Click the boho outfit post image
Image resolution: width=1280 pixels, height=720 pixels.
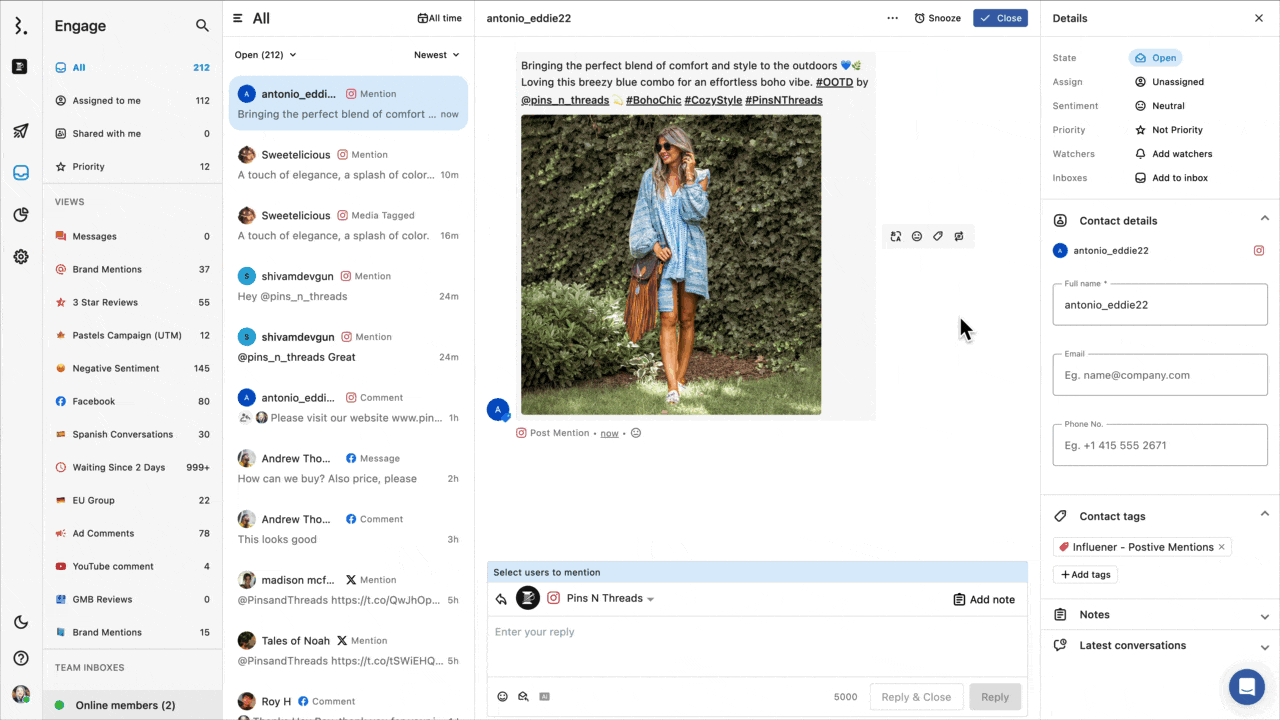671,264
